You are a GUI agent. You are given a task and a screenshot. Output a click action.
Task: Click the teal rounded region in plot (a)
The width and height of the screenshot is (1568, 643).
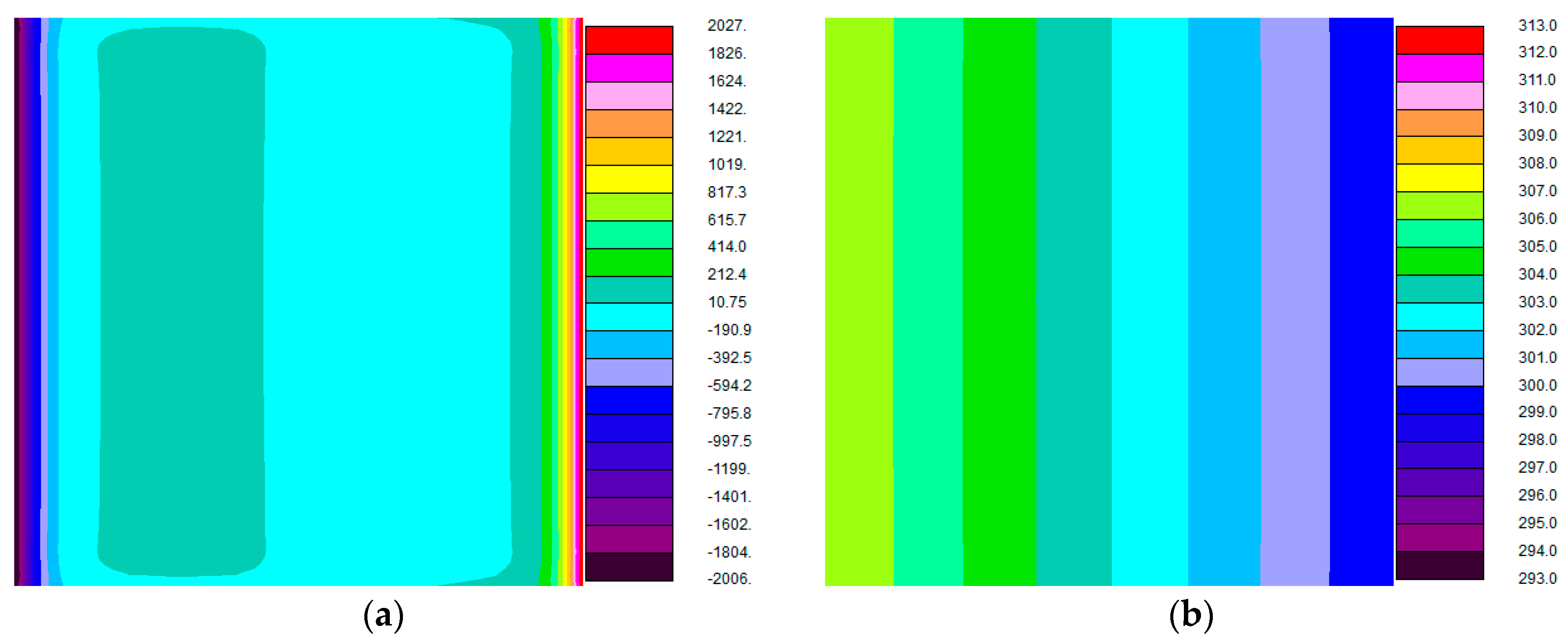pos(182,301)
